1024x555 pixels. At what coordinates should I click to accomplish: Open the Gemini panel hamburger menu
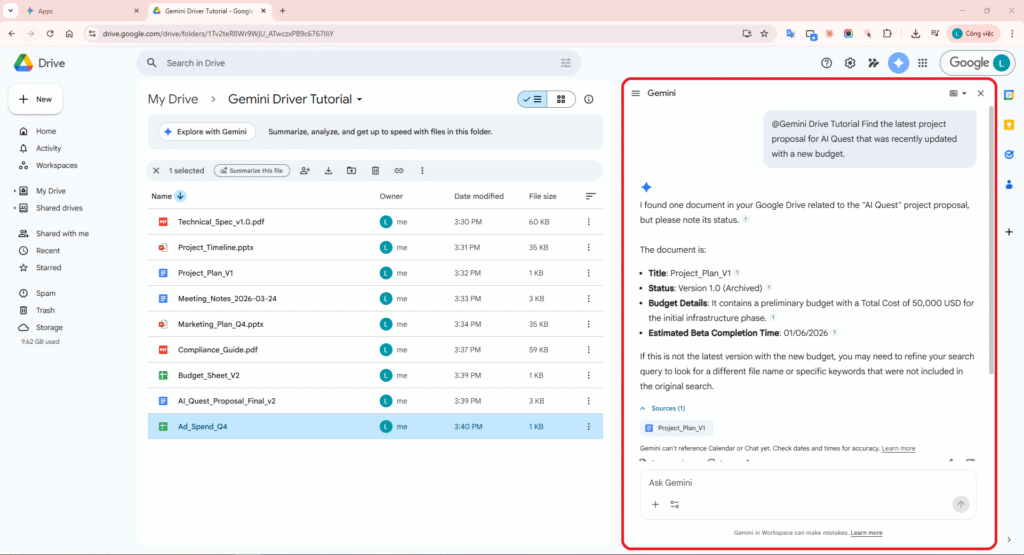point(635,93)
